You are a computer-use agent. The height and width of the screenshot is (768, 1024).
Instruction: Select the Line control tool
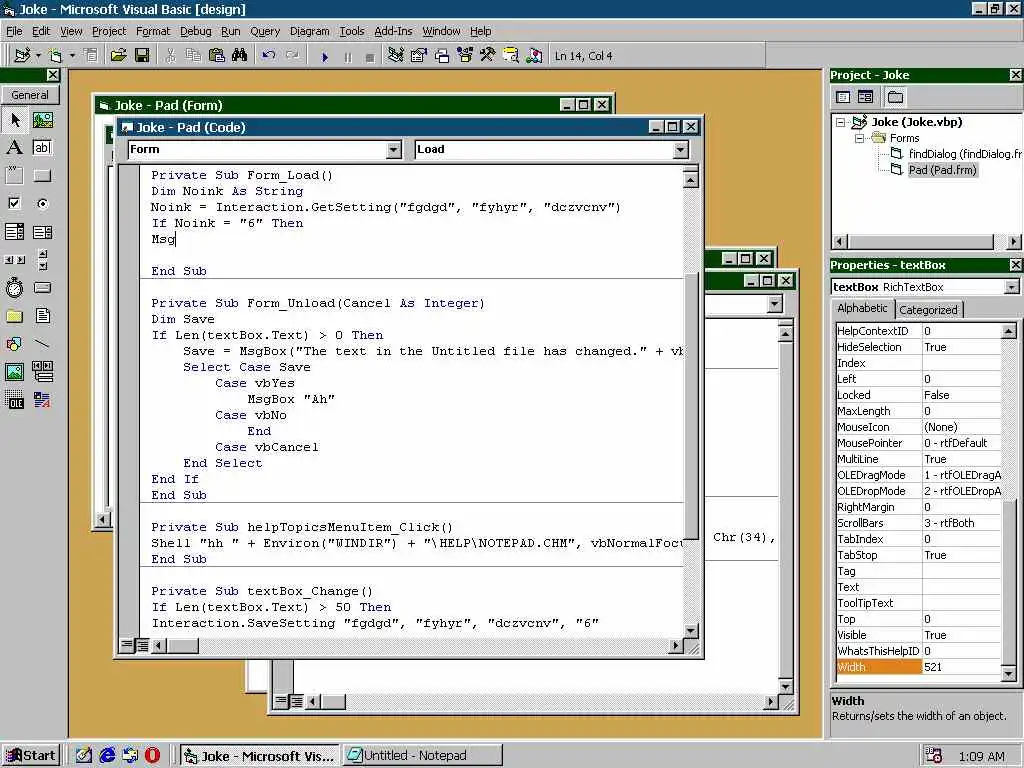click(42, 344)
